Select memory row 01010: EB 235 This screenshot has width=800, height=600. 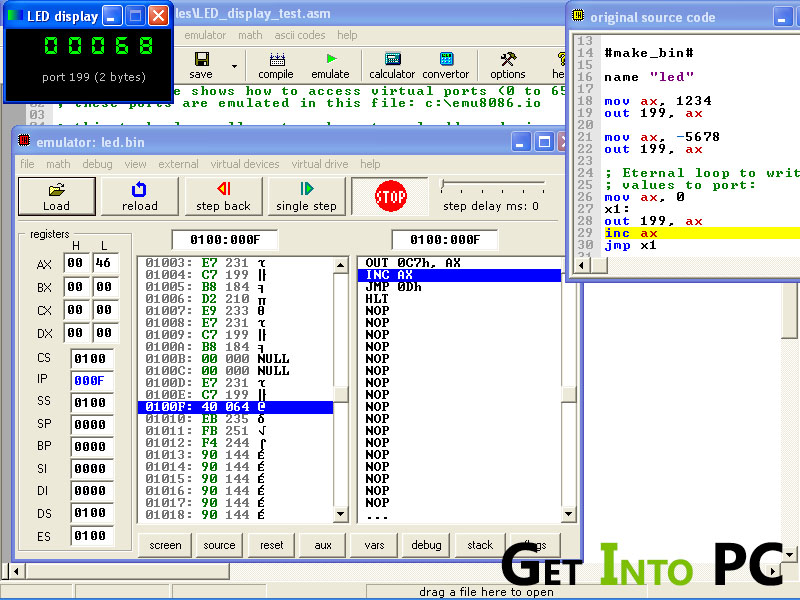235,419
